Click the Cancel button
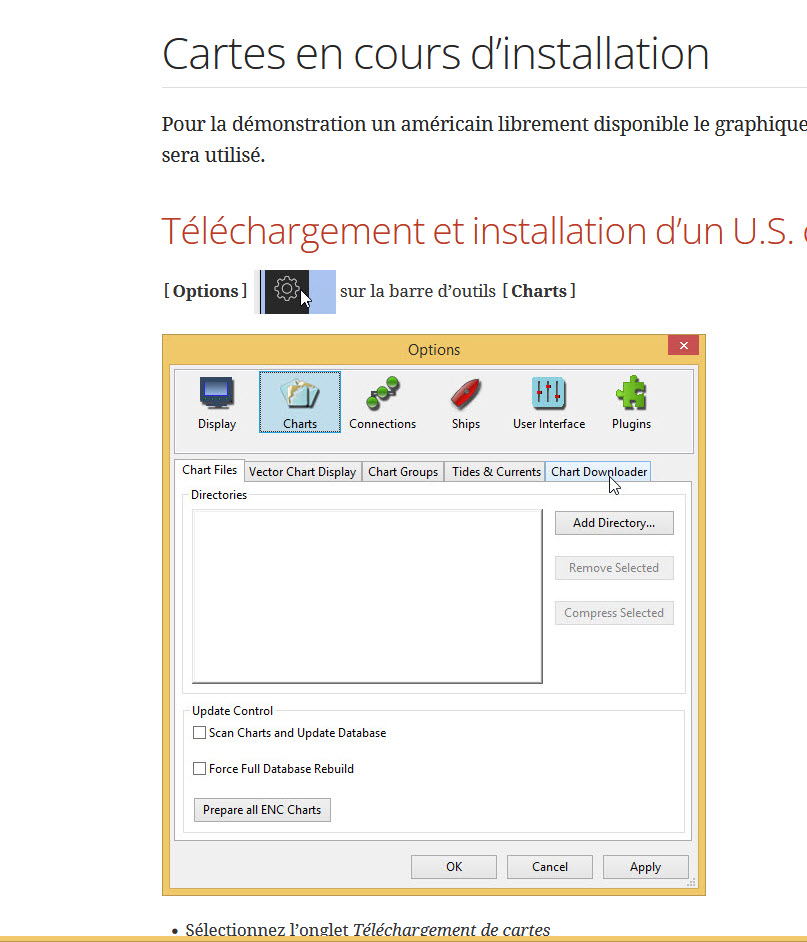Viewport: 807px width, 942px height. click(x=550, y=867)
